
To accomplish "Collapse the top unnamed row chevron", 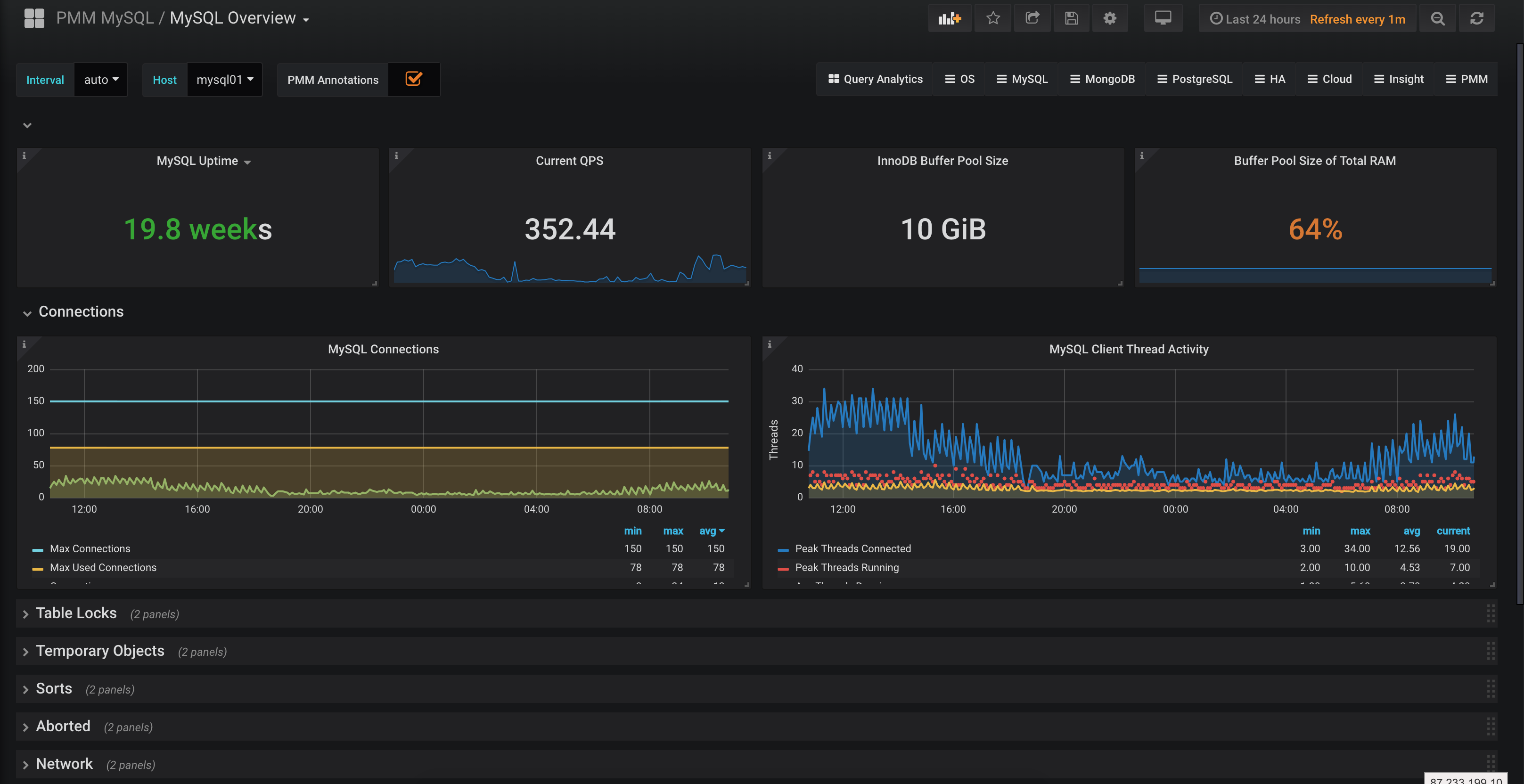I will 26,125.
